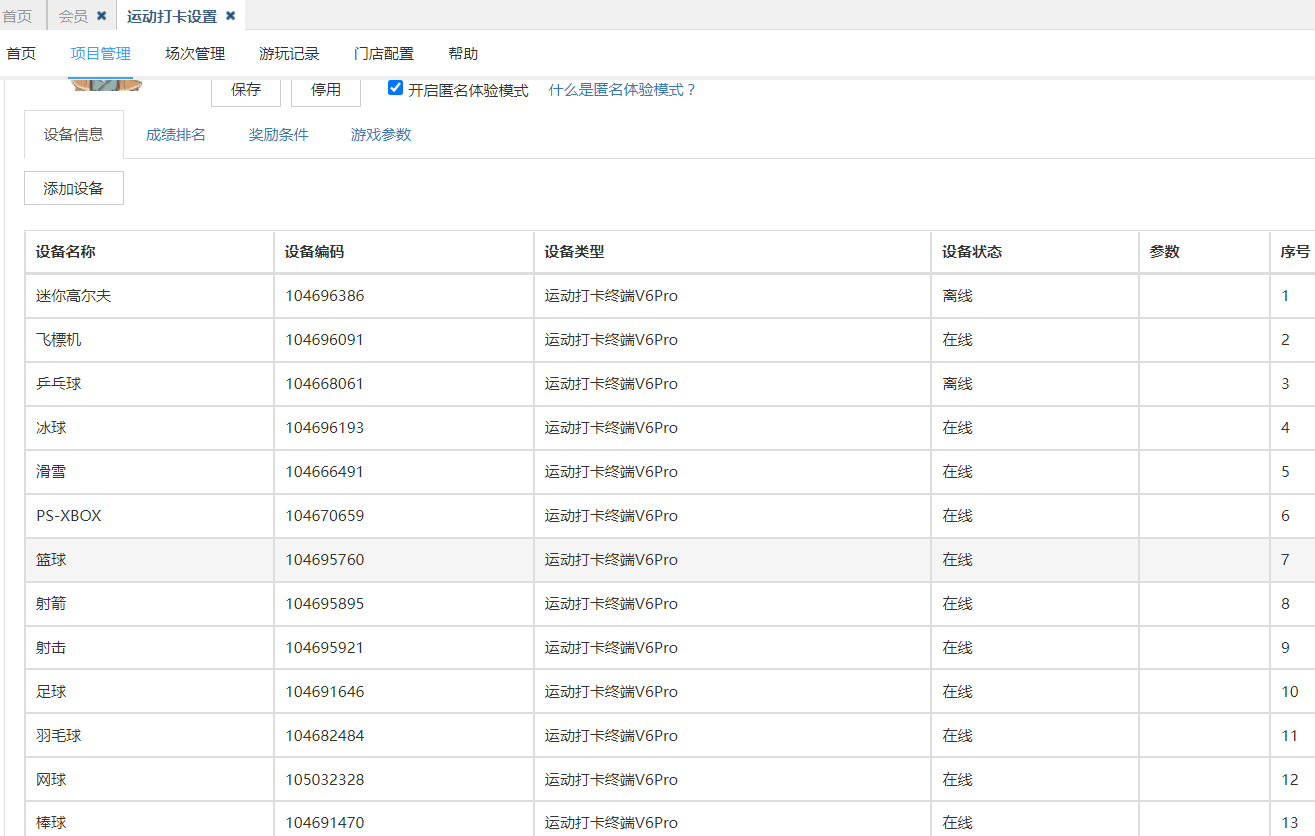Click the 保存 button
This screenshot has height=836, width=1315.
(x=246, y=89)
